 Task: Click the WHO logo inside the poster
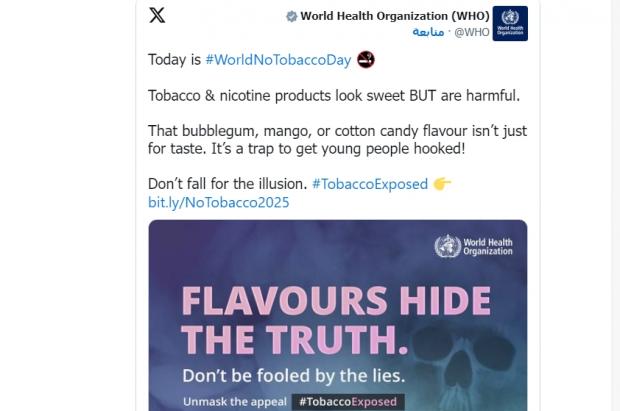point(473,246)
